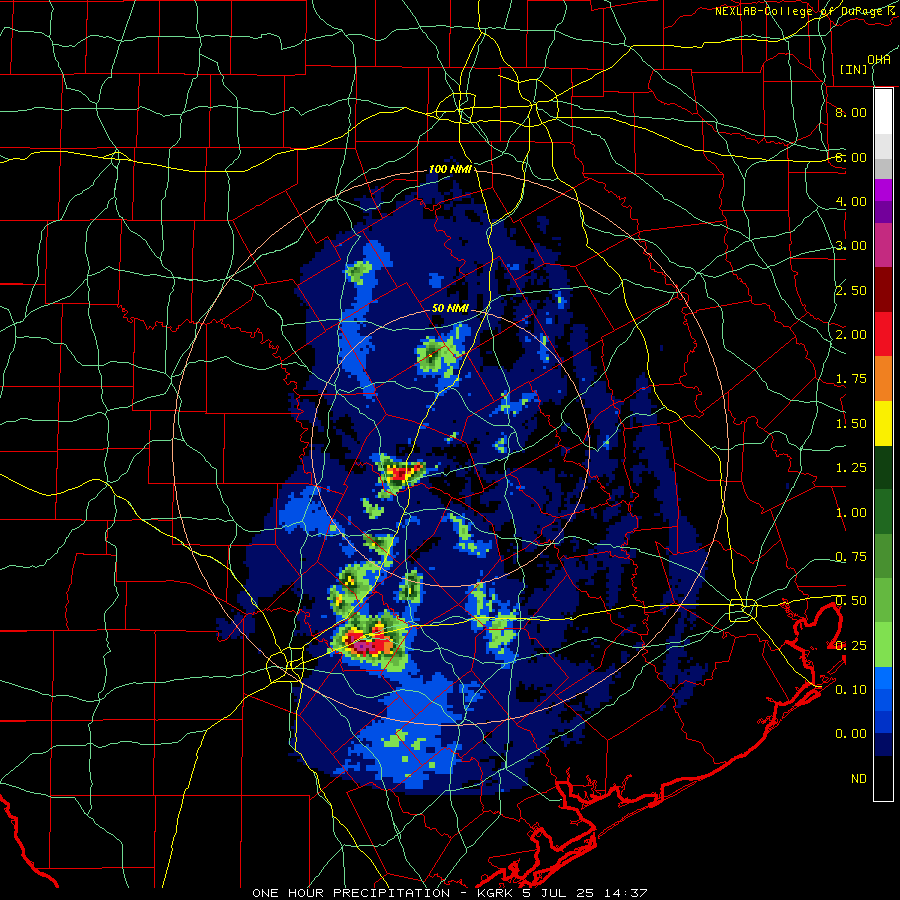This screenshot has width=900, height=900.
Task: Click the 4.00 legend value
Action: click(851, 201)
